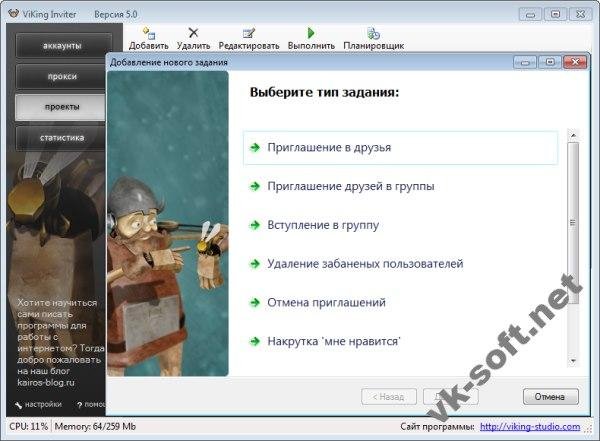Click green arrow beside Отмена приглашений
Viewport: 600px width, 441px height.
255,302
